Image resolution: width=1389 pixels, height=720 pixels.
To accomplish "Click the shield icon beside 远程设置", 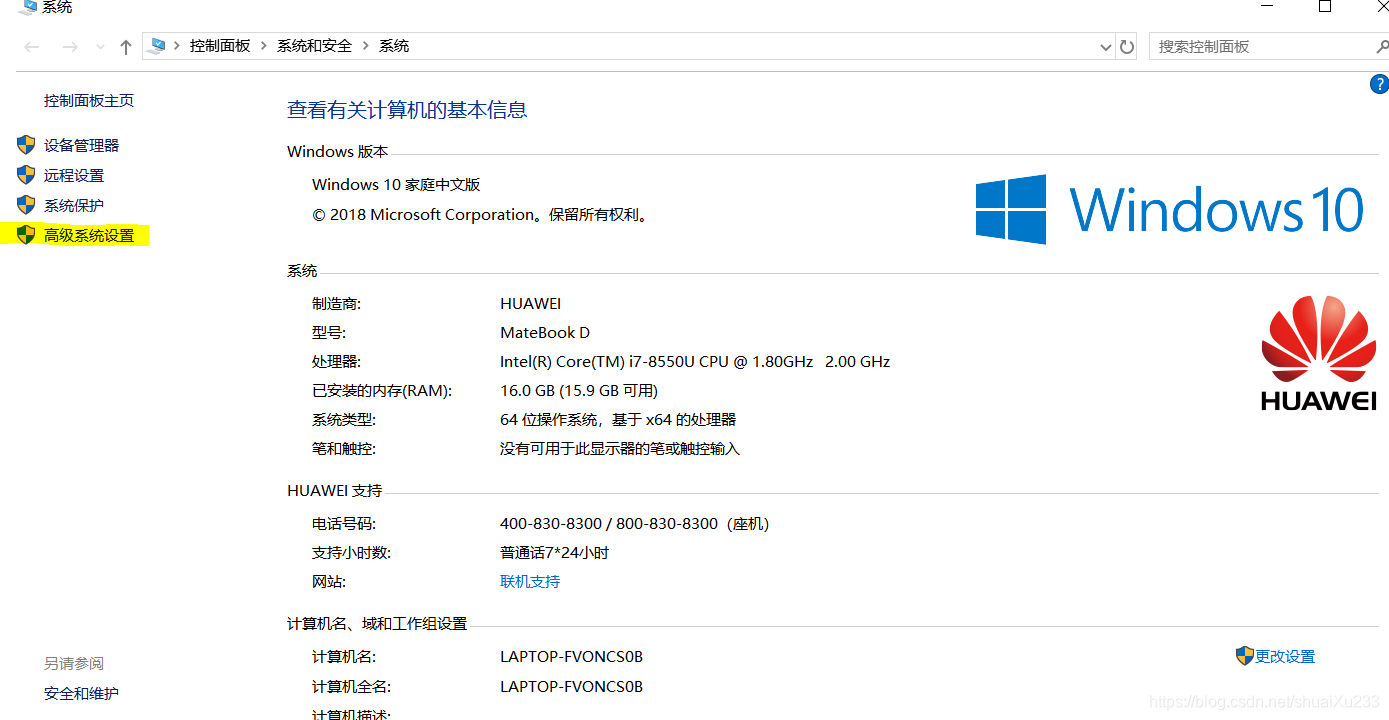I will pos(26,175).
